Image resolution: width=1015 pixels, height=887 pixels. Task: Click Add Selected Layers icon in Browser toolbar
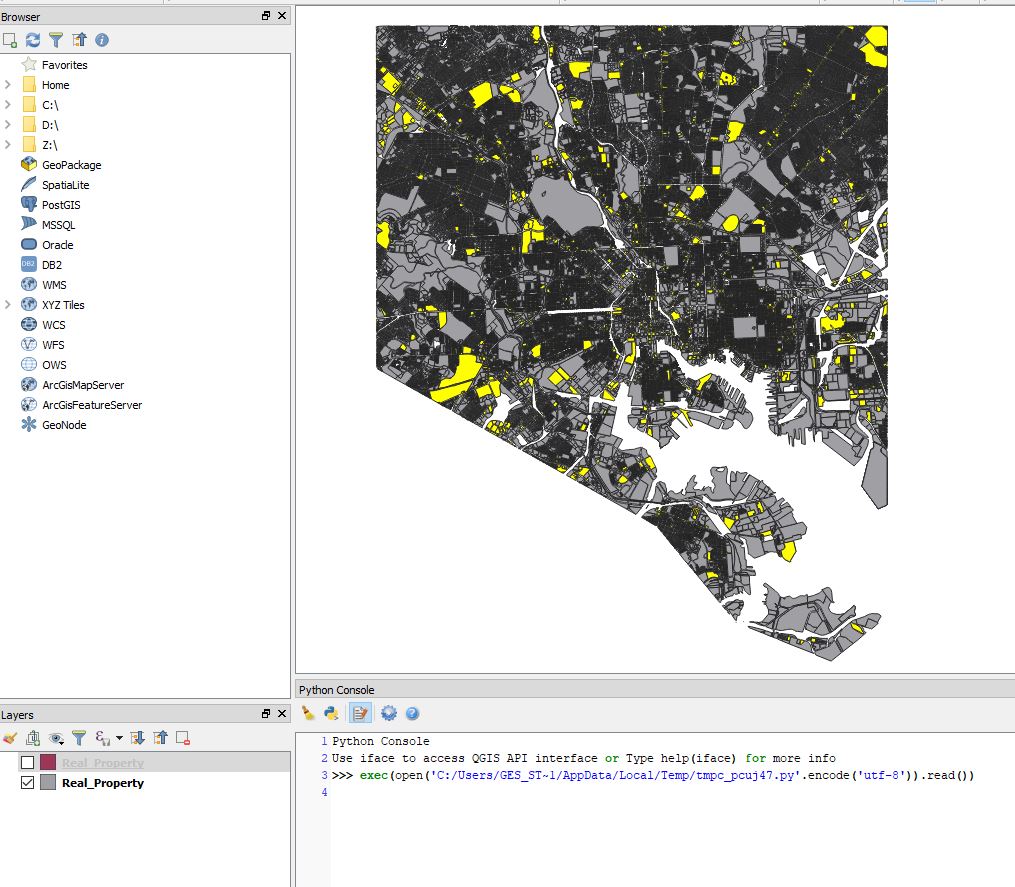(10, 40)
